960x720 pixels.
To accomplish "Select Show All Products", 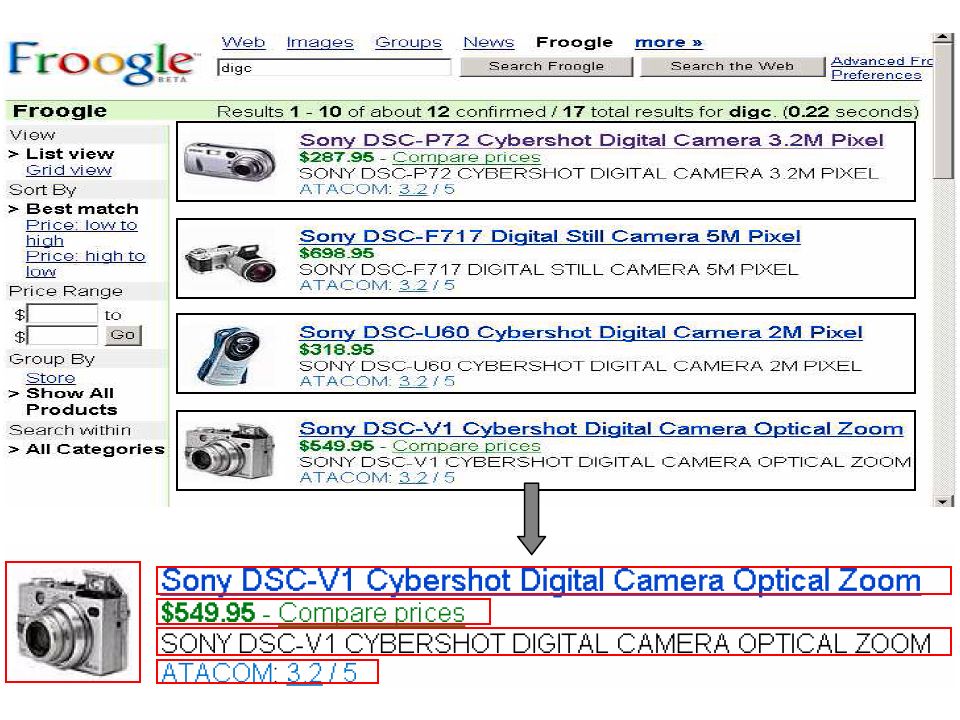I will [x=71, y=402].
